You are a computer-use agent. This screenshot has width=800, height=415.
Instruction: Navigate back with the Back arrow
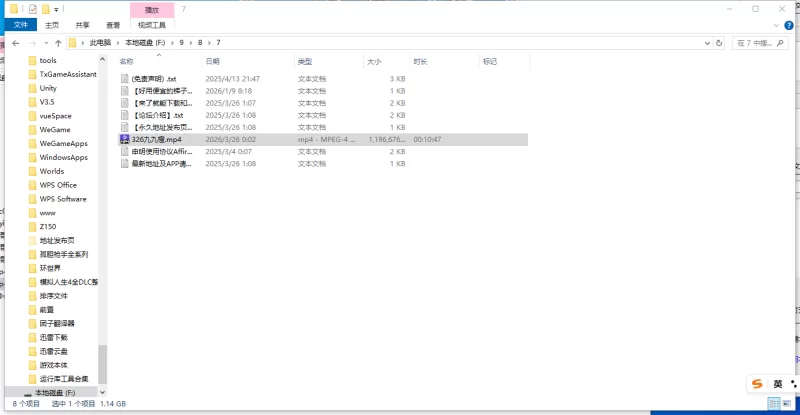16,43
